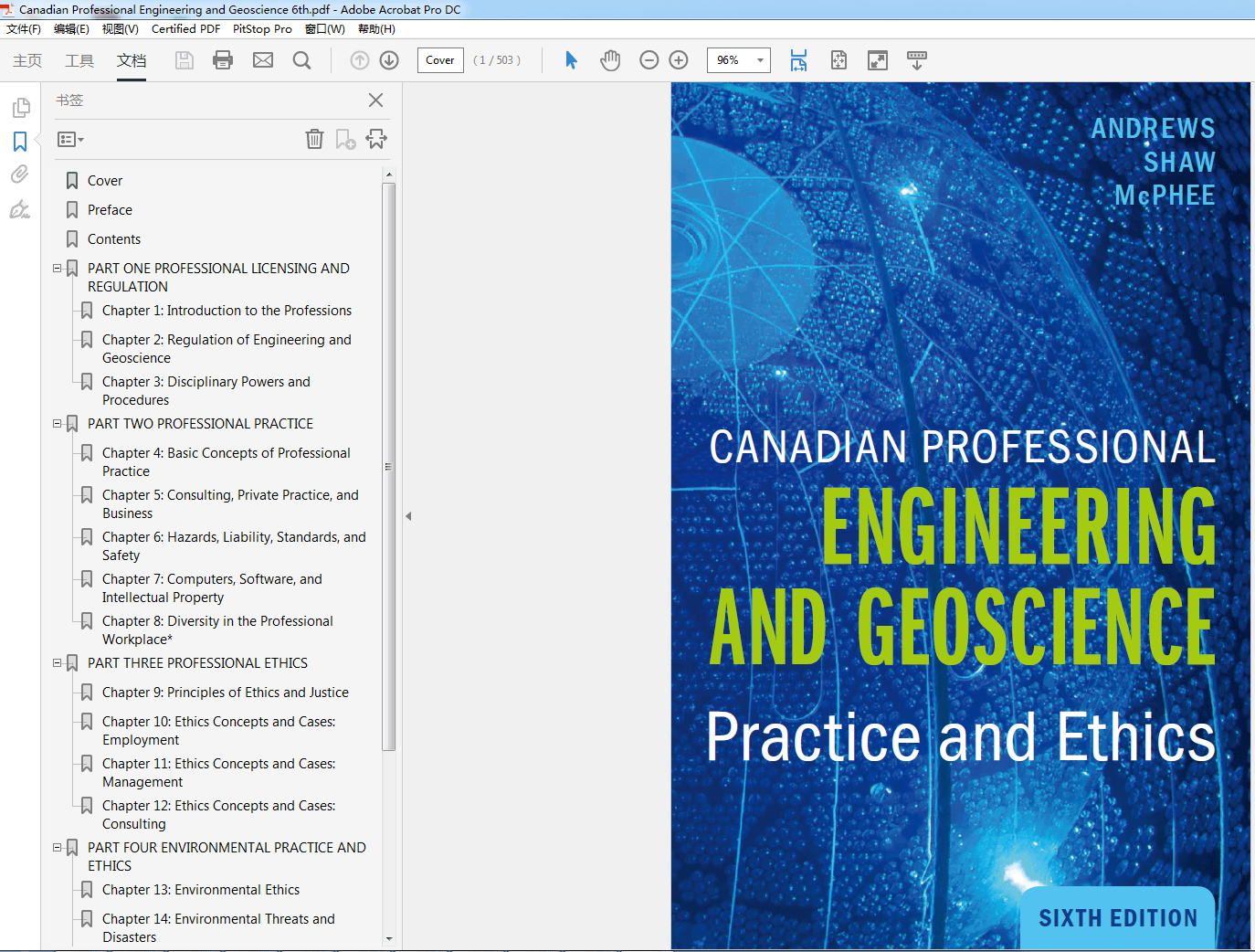Switch to the 工具 tab
1255x952 pixels.
[79, 60]
